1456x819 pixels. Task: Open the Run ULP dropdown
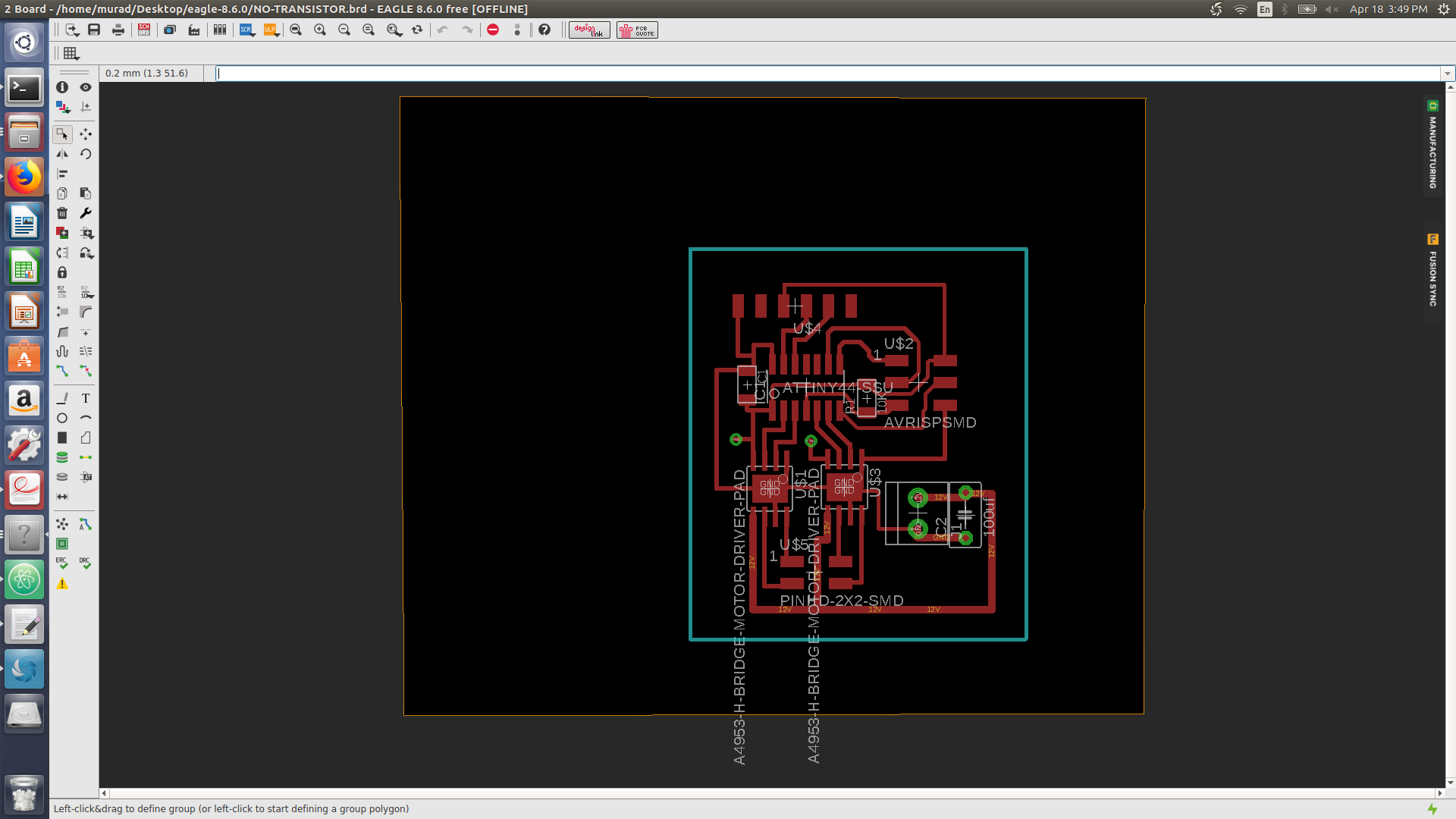click(271, 30)
